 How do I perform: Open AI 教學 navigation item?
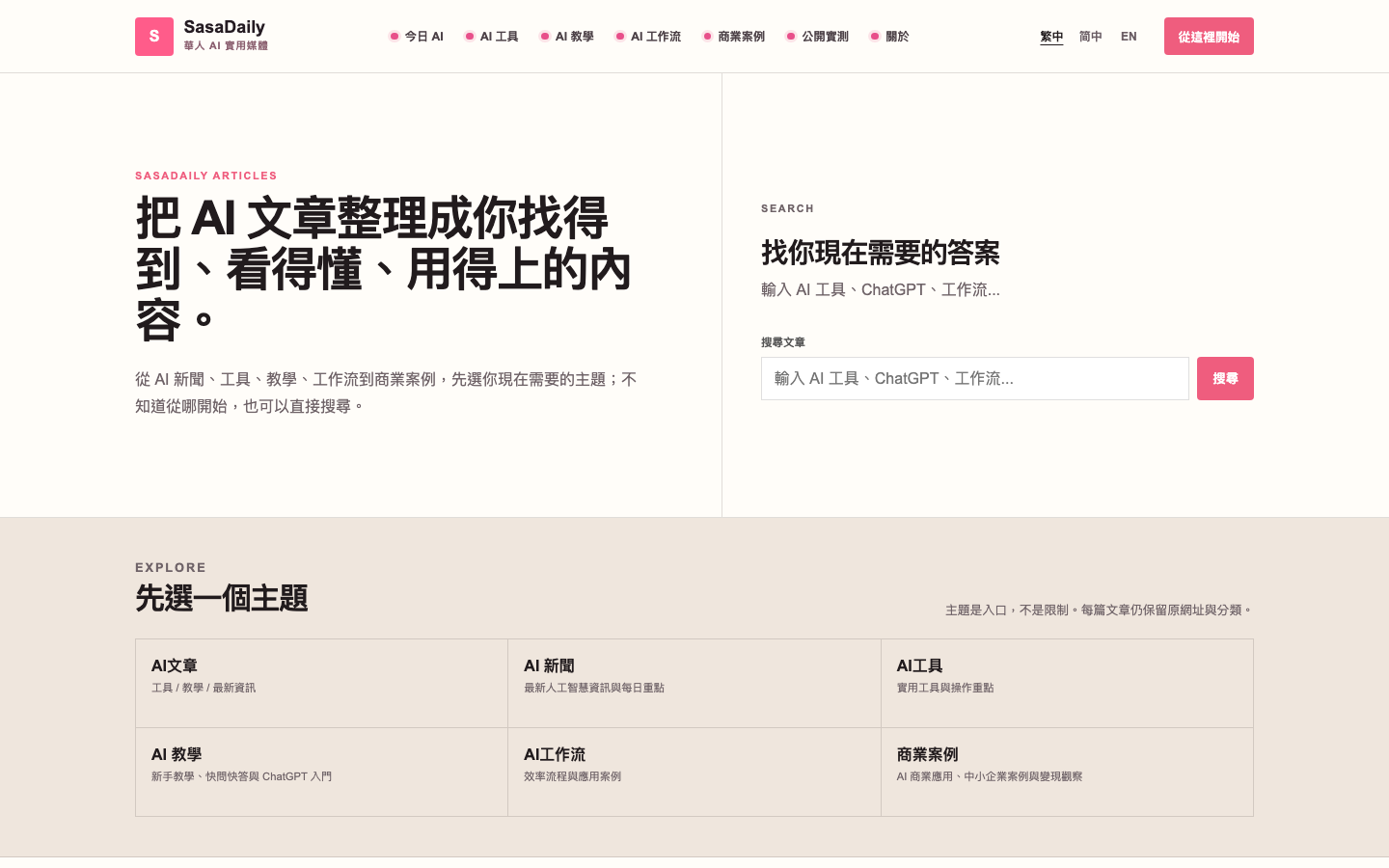[566, 37]
